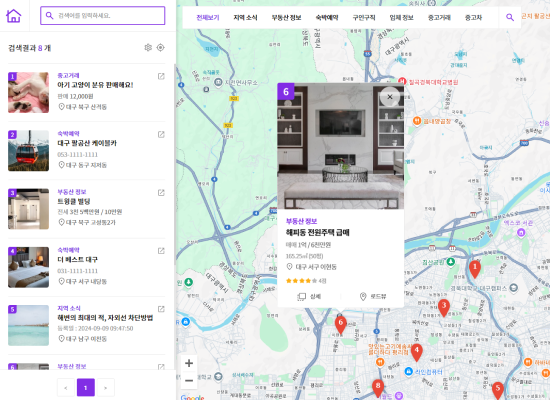Focus the search keyword input field
This screenshot has width=550, height=400.
tap(102, 16)
